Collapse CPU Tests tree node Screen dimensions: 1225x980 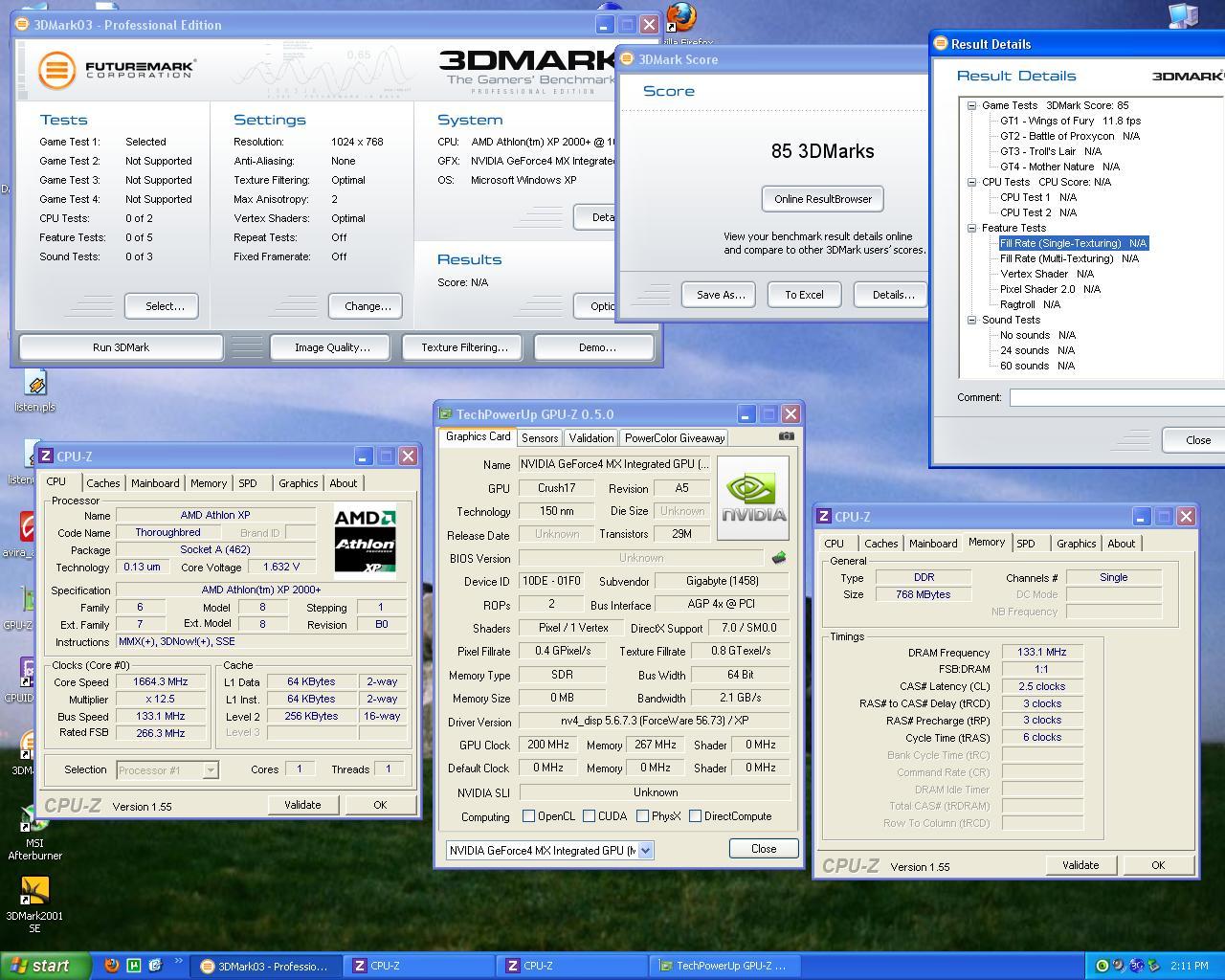[x=971, y=182]
